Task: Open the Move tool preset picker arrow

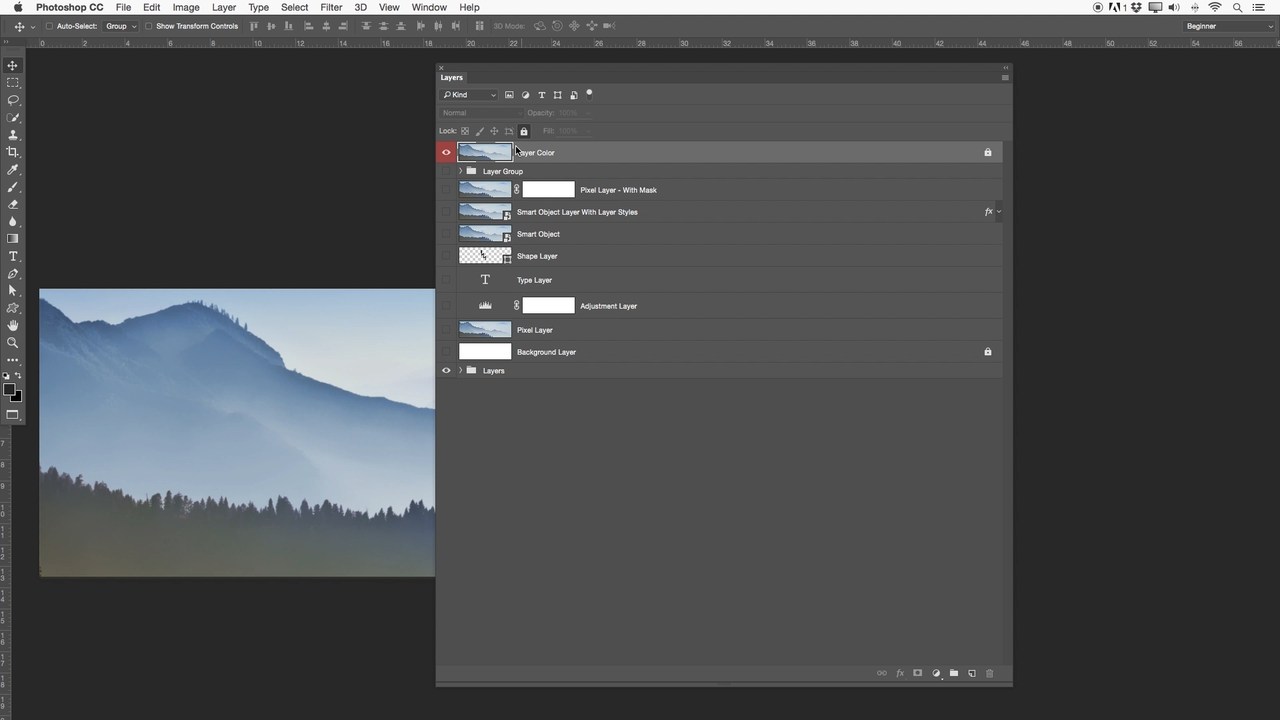Action: pyautogui.click(x=34, y=26)
